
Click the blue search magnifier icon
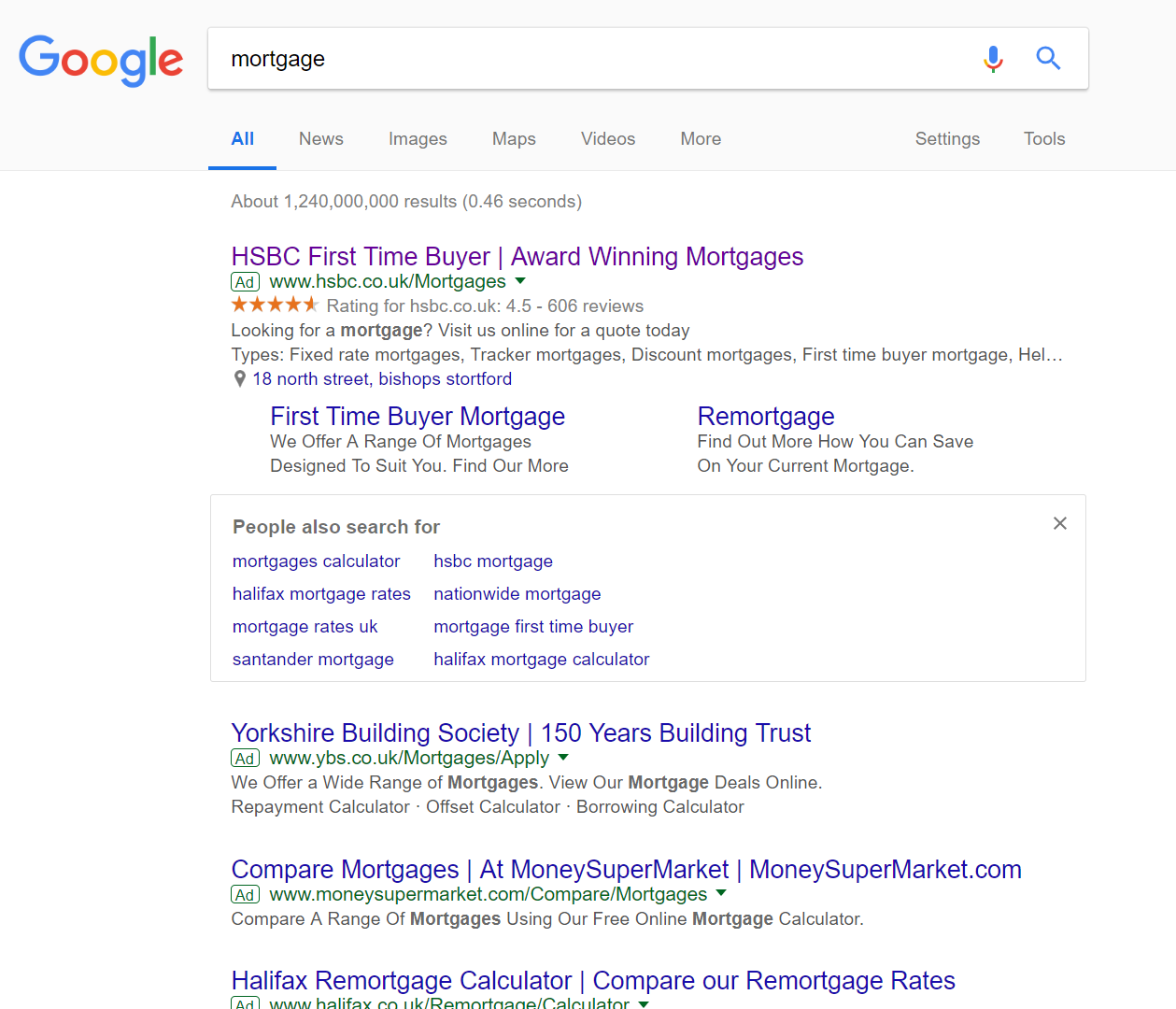(1048, 58)
